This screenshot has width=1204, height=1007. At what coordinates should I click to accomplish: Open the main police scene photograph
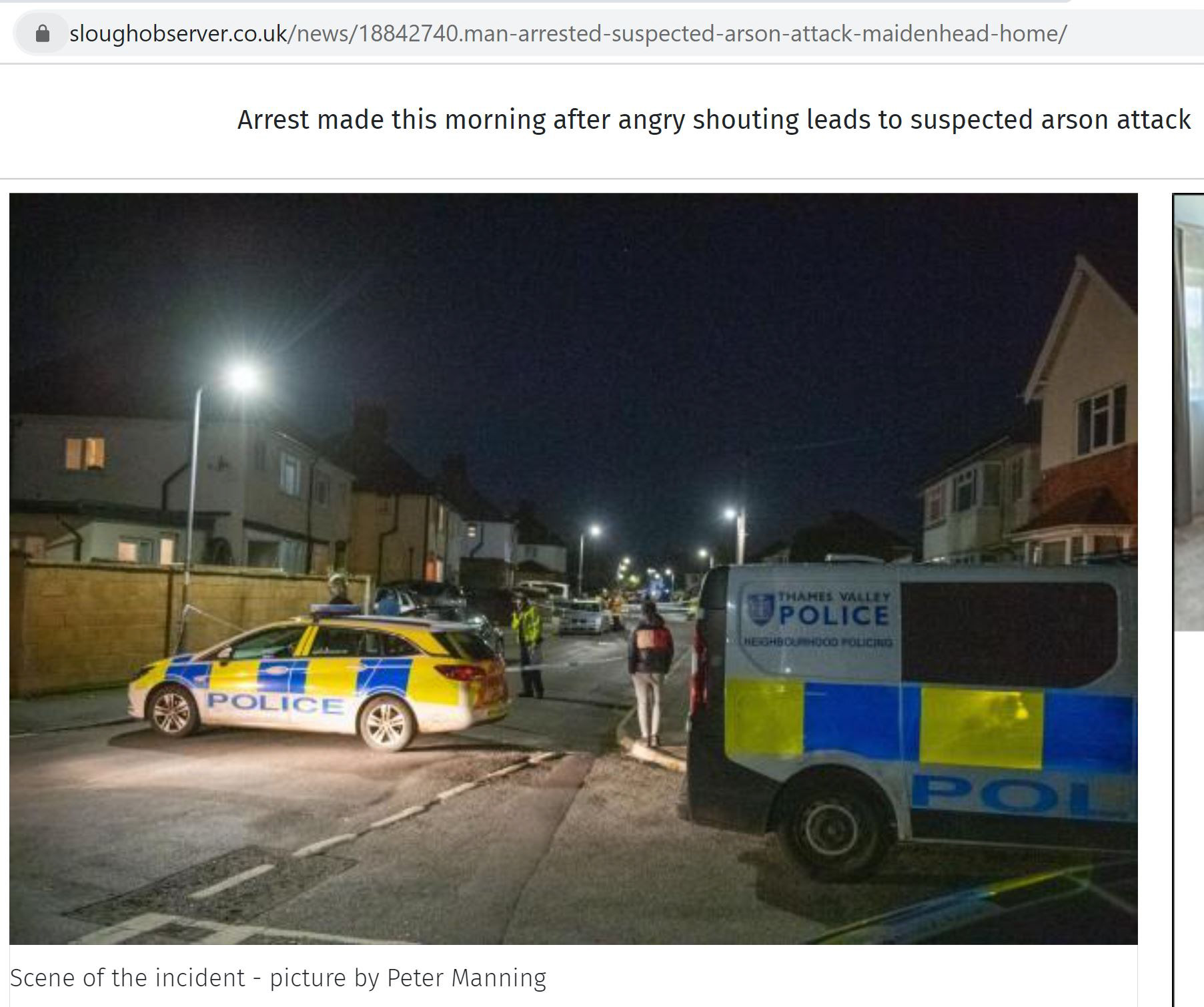pos(574,569)
